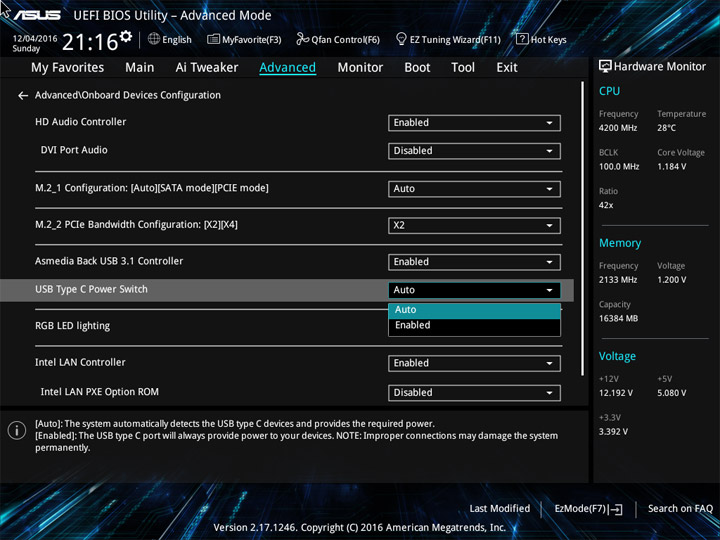Collapse USB Type C Power Switch dropdown

tap(474, 290)
